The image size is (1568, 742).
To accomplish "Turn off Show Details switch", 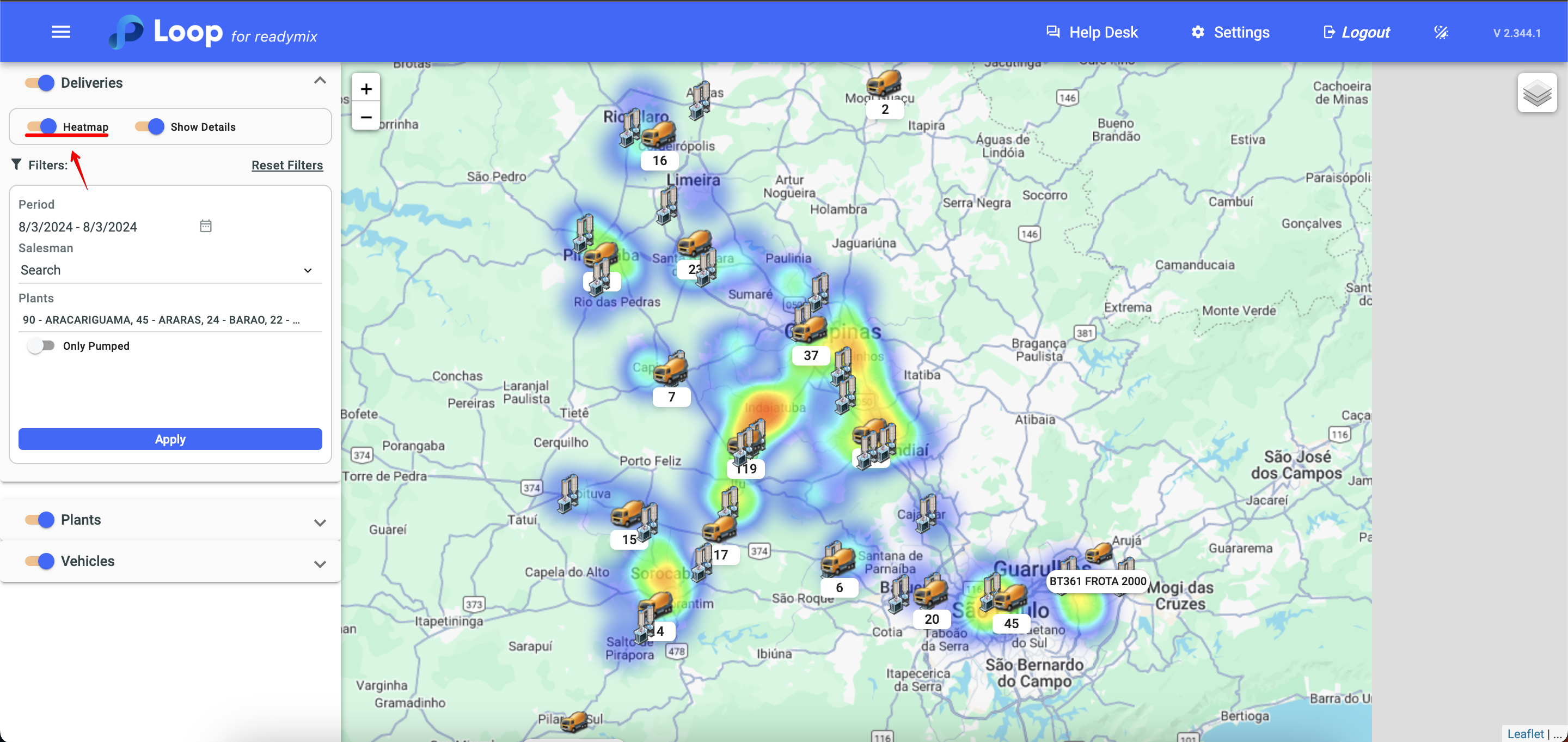I will pyautogui.click(x=150, y=127).
